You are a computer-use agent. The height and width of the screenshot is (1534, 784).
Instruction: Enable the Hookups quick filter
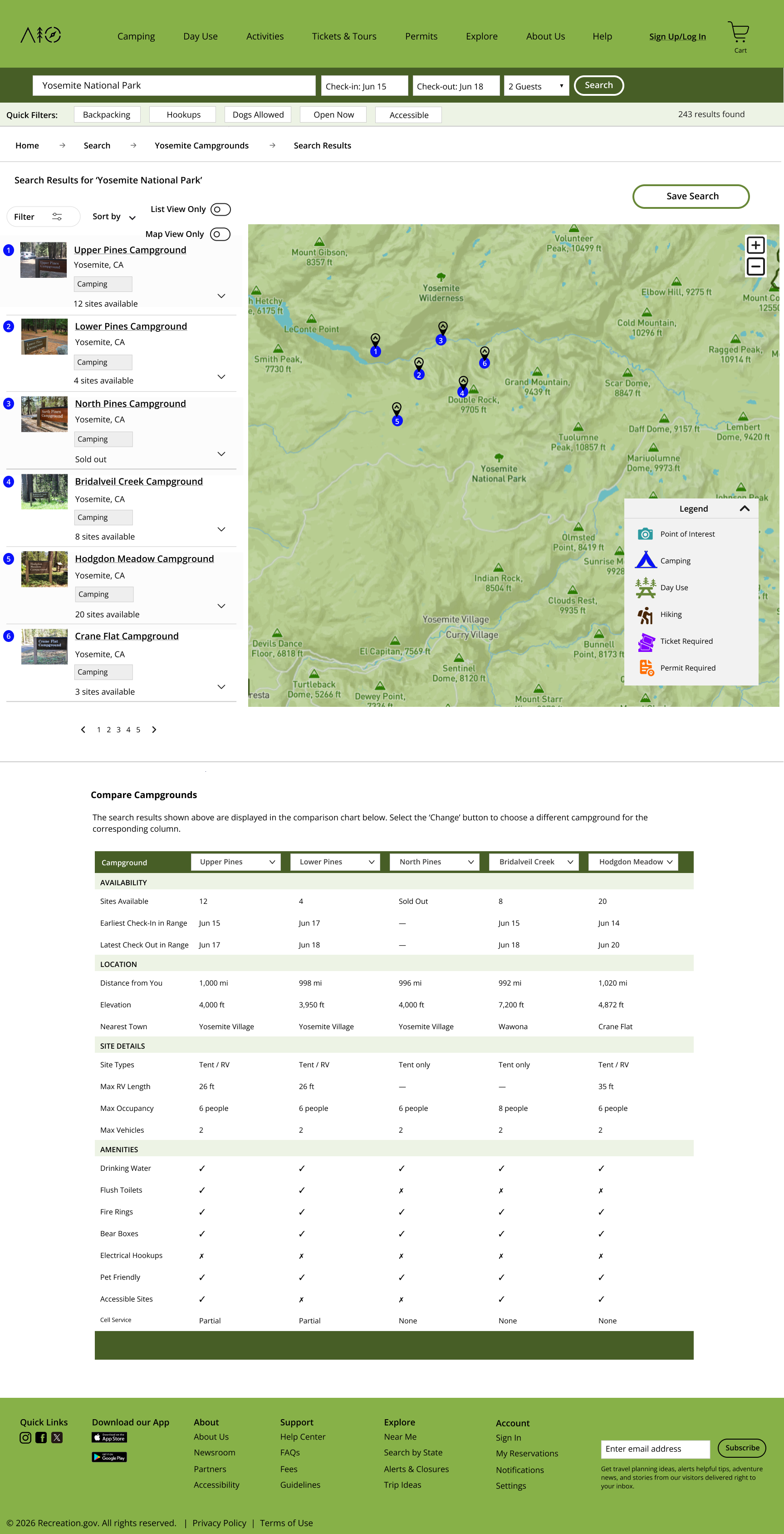tap(183, 114)
